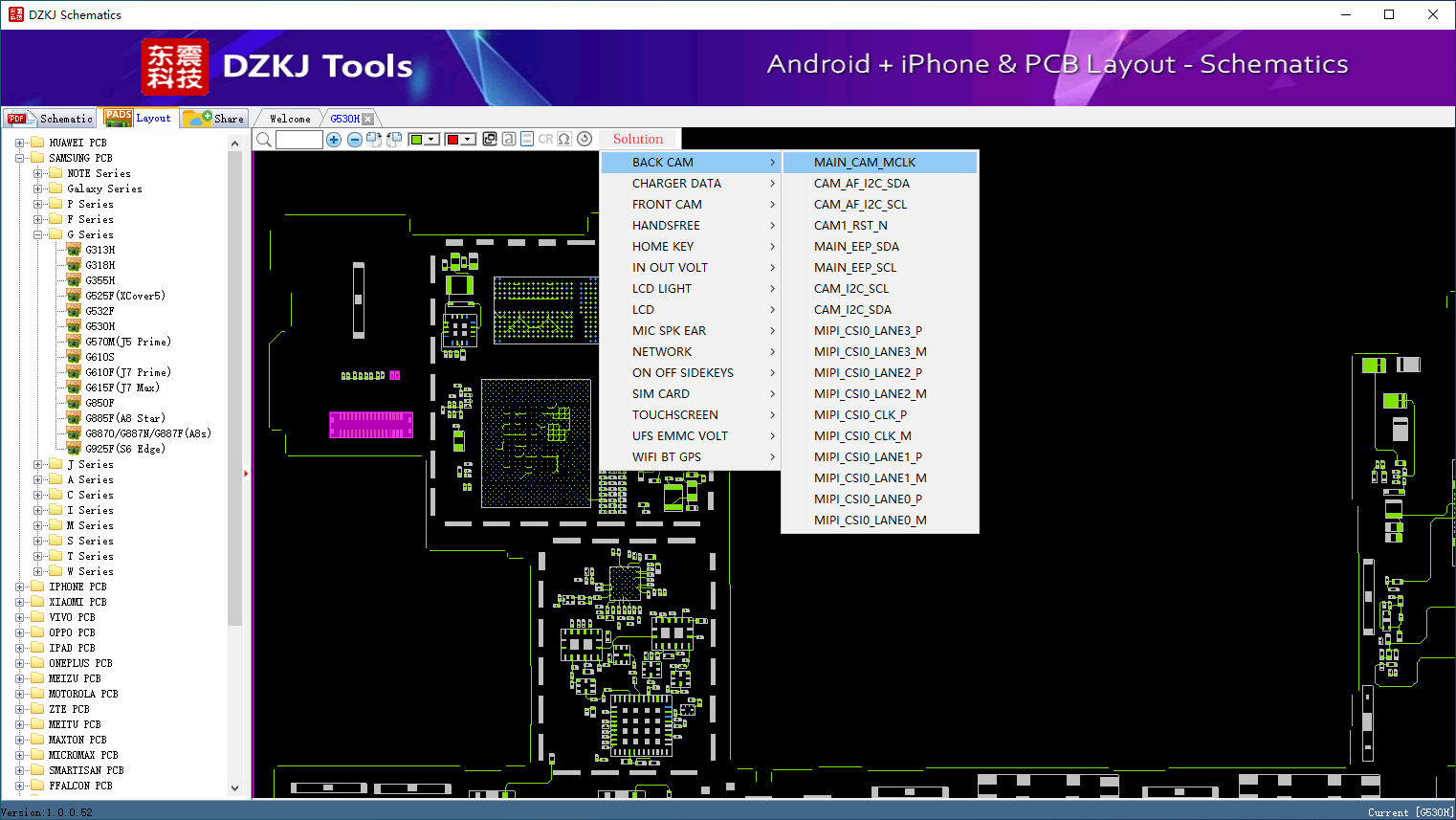The height and width of the screenshot is (820, 1456).
Task: Click the CR toolbar icon
Action: point(545,139)
